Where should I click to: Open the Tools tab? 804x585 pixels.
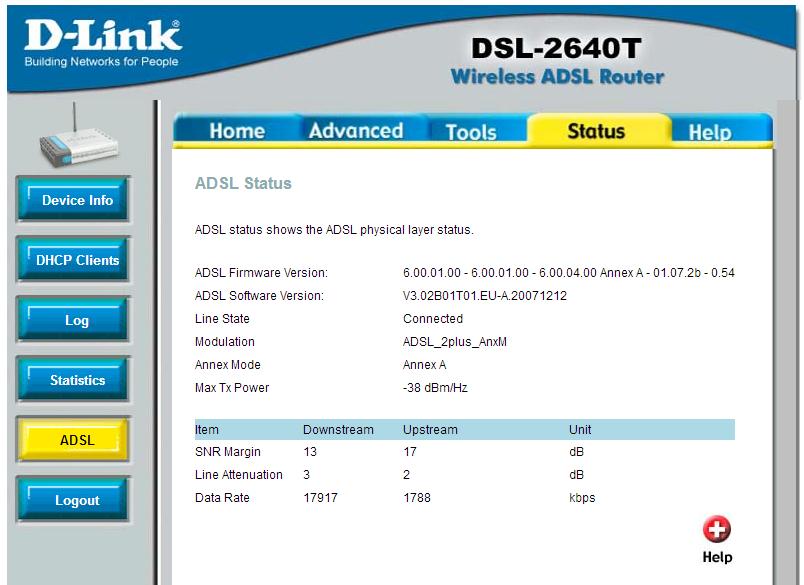471,132
